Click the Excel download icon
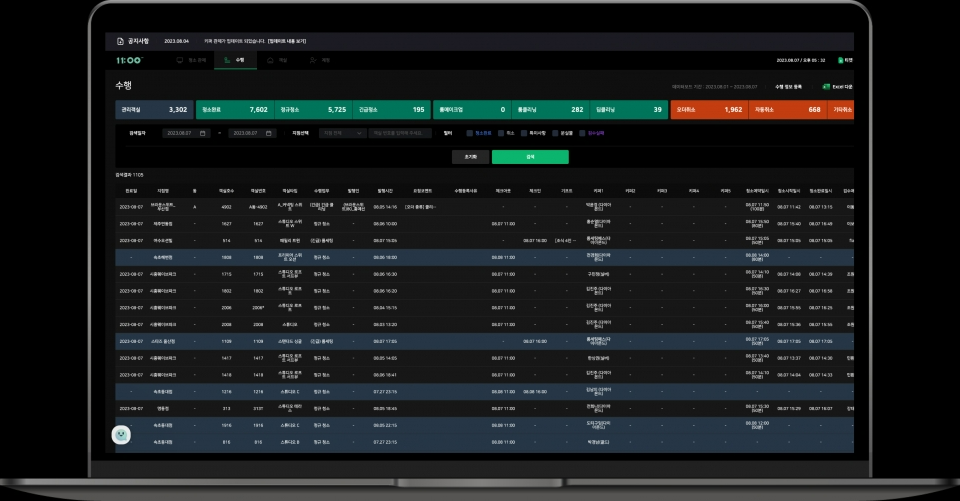 (825, 87)
